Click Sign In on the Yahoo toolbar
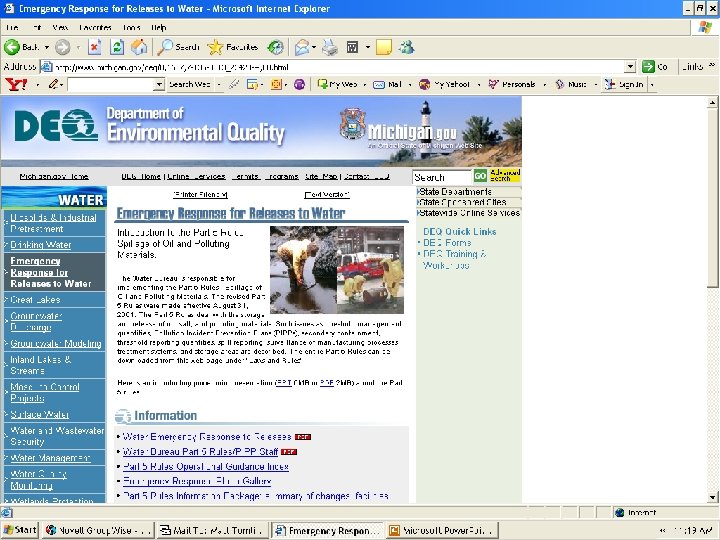 [x=624, y=84]
